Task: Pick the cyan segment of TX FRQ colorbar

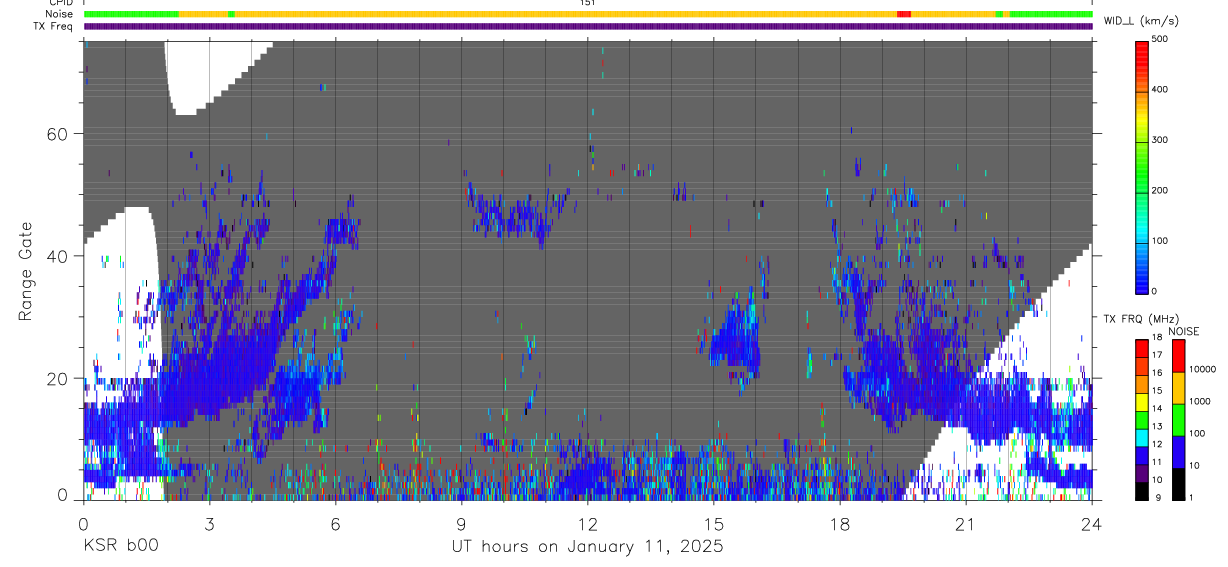Action: pos(1142,437)
